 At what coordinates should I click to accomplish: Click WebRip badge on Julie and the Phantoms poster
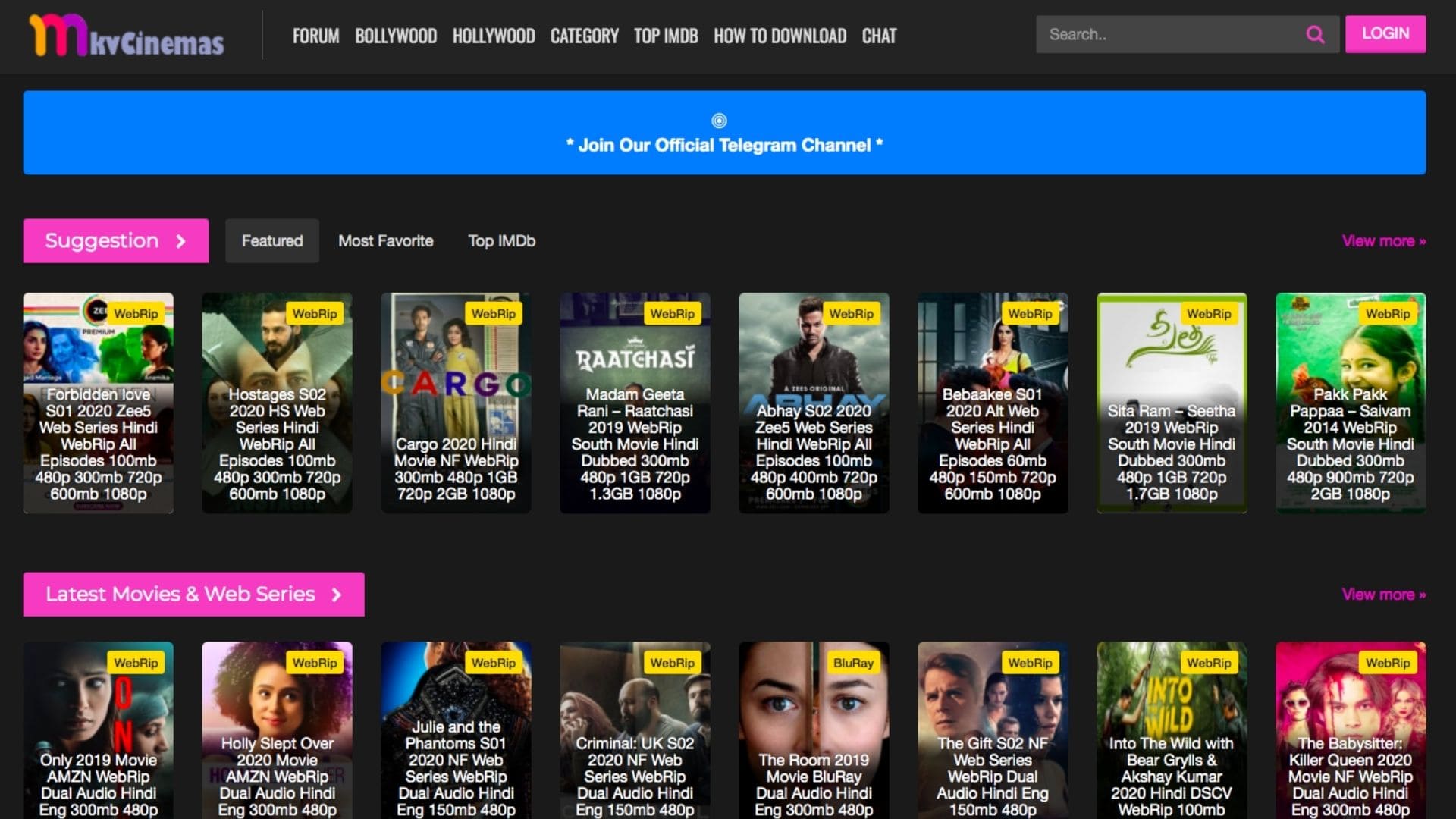494,663
